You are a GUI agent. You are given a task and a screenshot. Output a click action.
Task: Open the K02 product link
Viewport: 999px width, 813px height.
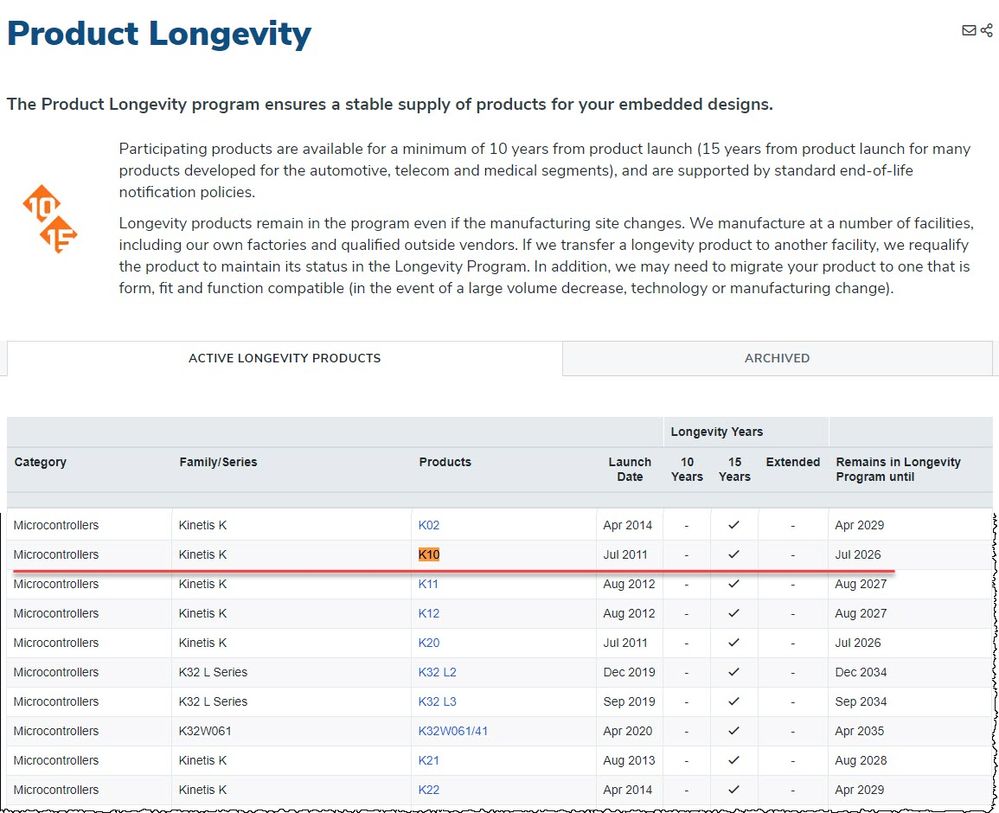click(429, 525)
